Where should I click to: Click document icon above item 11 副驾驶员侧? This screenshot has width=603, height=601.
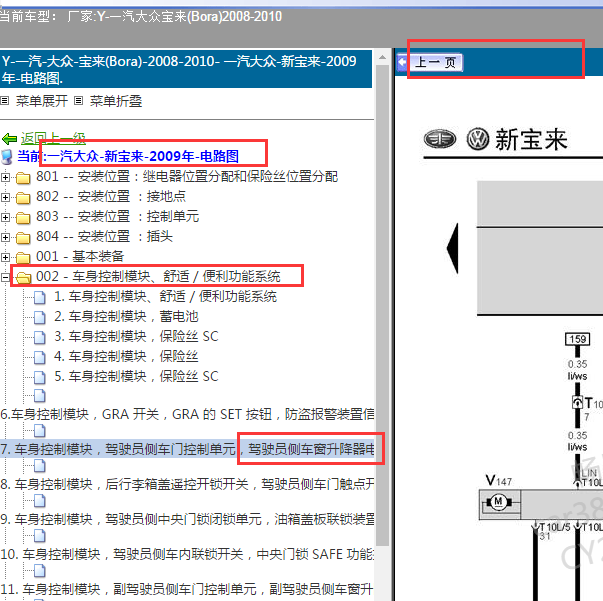pos(40,571)
